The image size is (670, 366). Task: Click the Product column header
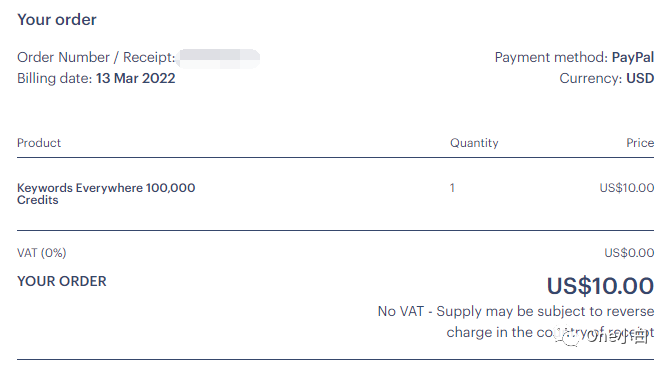(x=39, y=143)
